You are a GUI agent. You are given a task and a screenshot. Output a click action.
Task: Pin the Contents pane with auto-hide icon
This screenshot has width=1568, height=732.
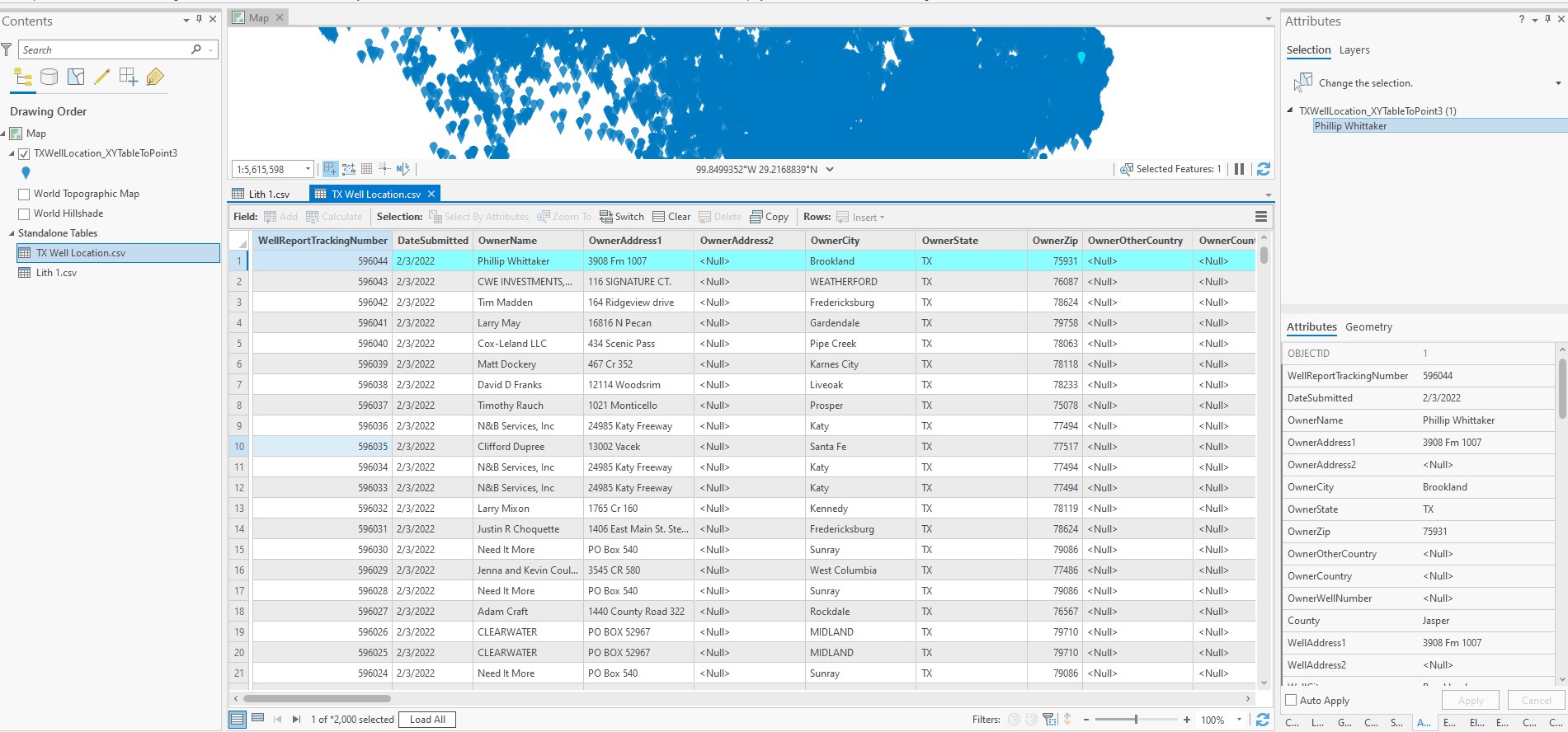[199, 19]
